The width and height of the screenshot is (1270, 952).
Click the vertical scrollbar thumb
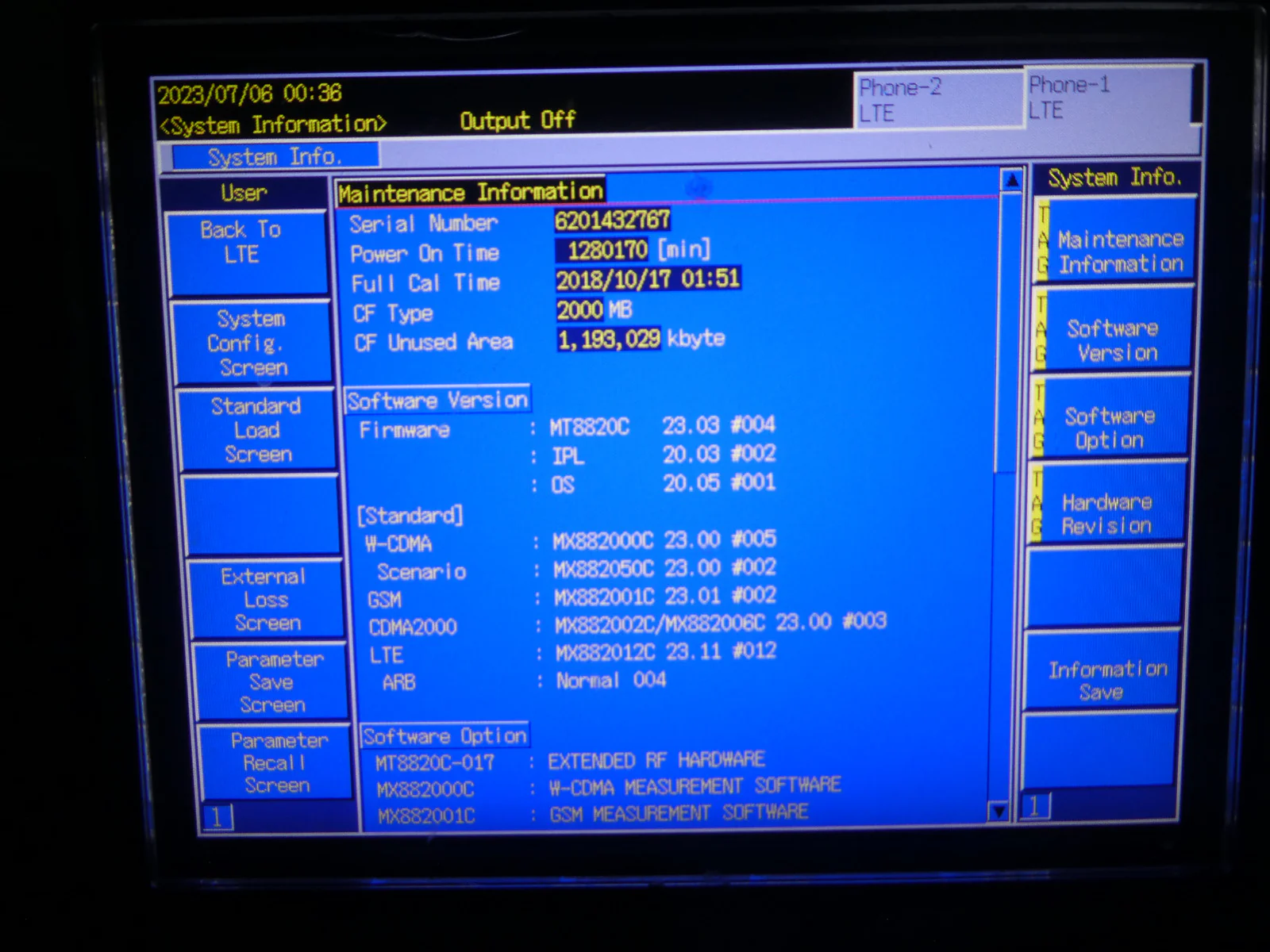(x=1009, y=333)
